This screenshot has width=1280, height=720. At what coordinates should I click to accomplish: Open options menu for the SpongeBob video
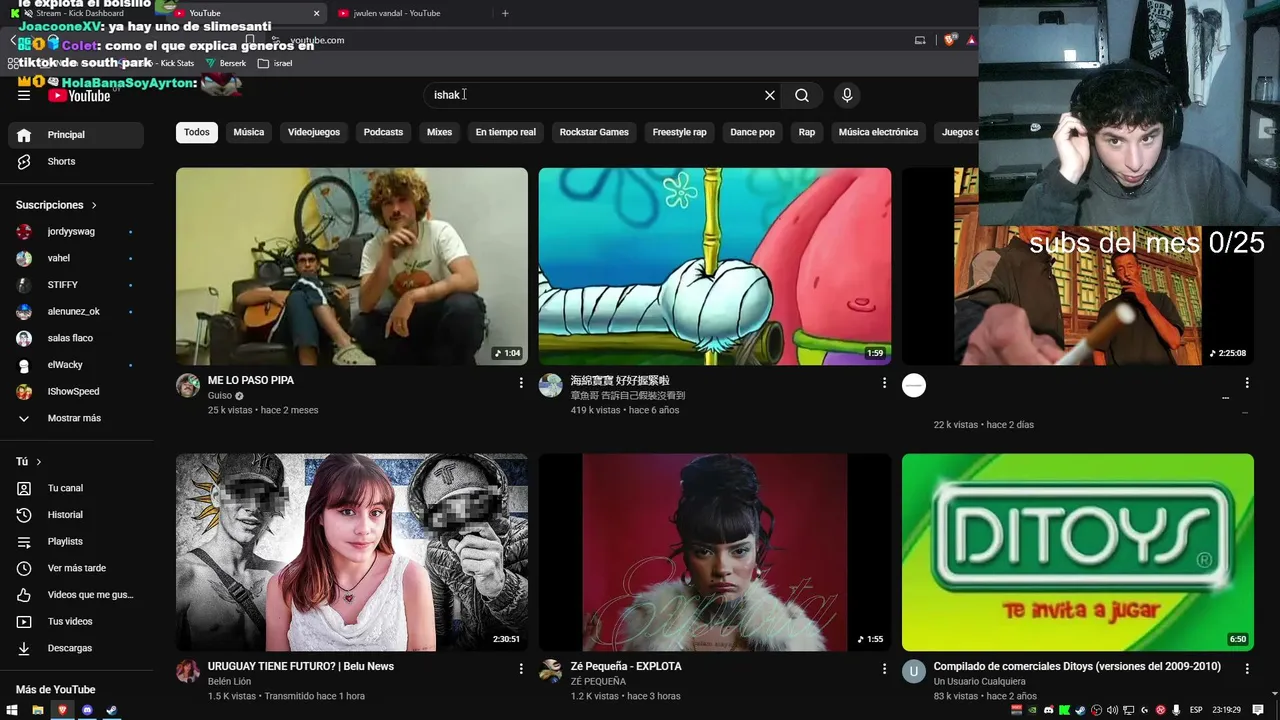pyautogui.click(x=884, y=383)
